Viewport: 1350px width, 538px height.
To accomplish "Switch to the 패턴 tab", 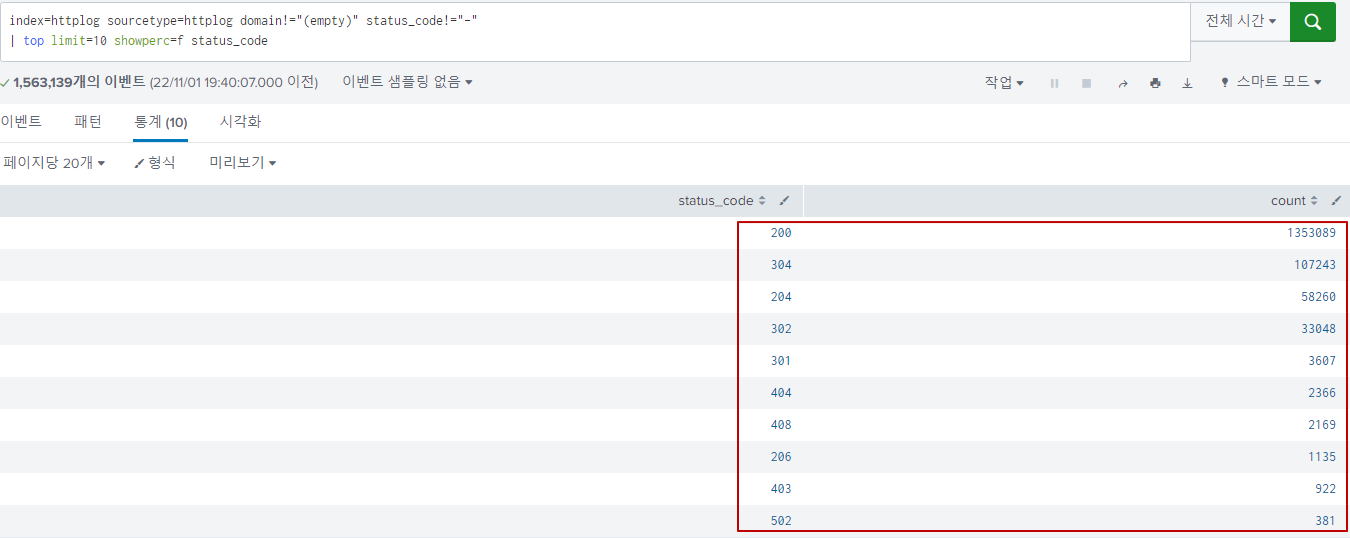I will tap(88, 122).
